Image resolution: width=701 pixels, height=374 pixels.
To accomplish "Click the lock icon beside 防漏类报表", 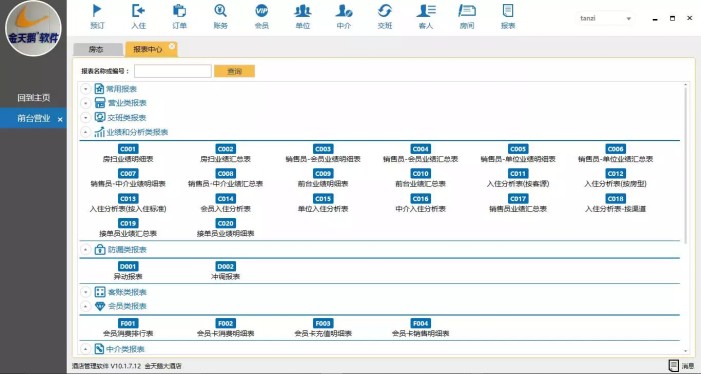I will [100, 249].
